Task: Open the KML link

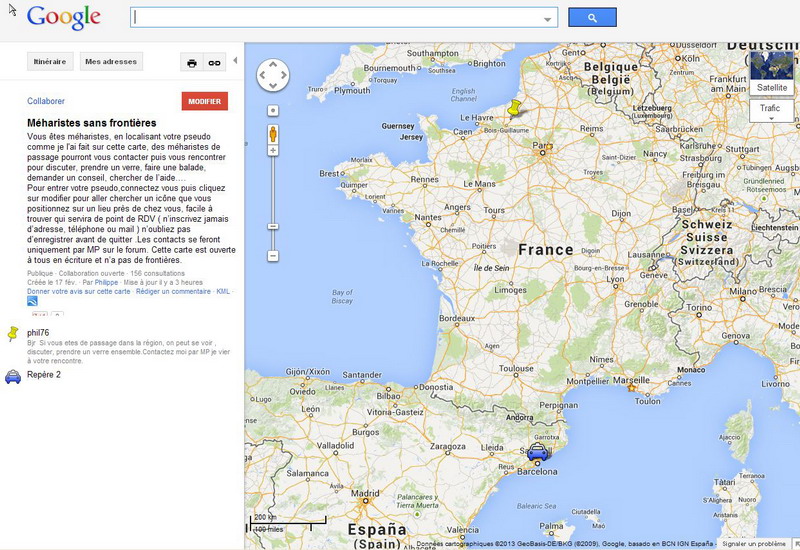Action: pos(223,291)
